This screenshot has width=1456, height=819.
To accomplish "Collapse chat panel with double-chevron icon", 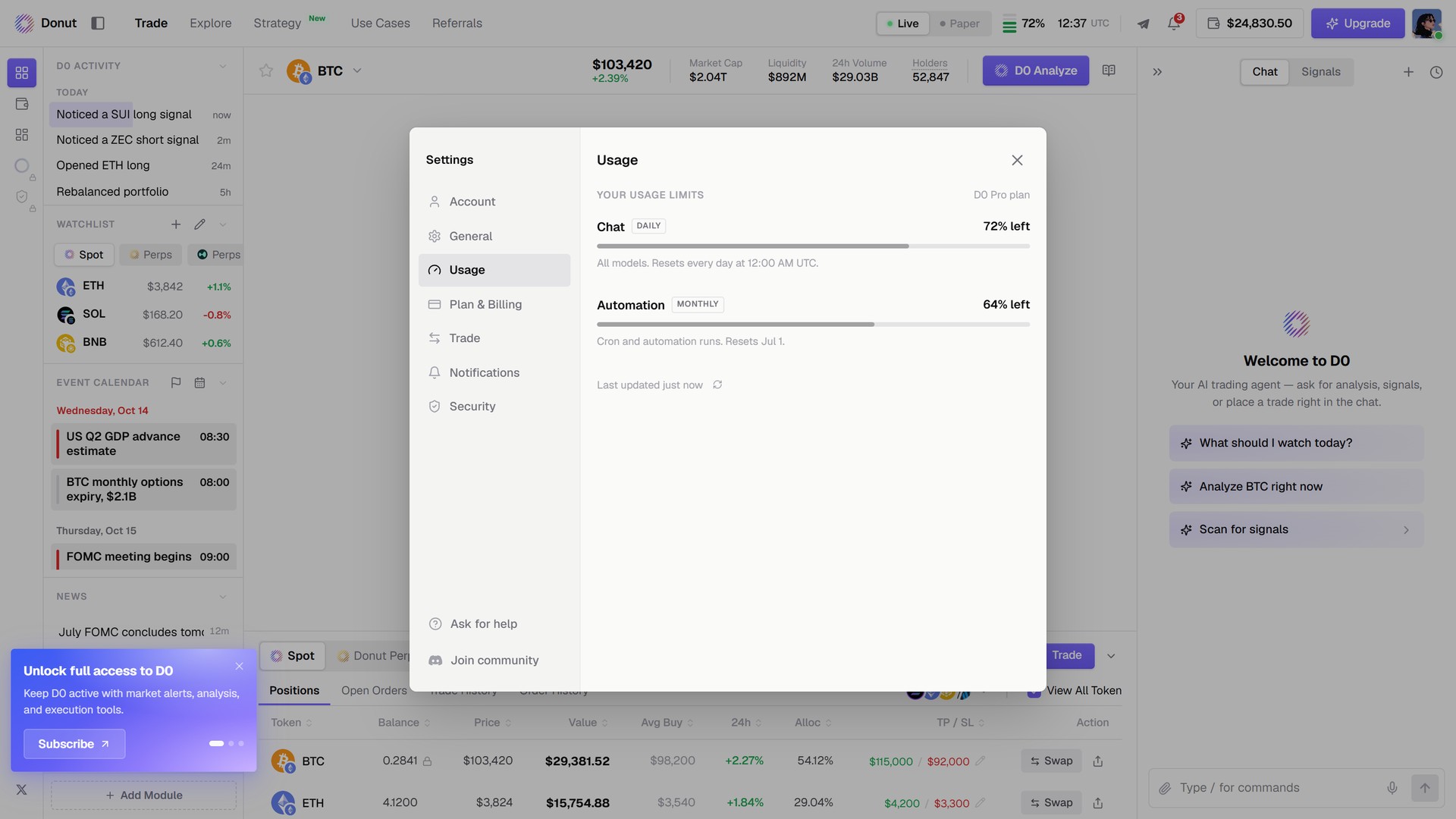I will pyautogui.click(x=1157, y=72).
